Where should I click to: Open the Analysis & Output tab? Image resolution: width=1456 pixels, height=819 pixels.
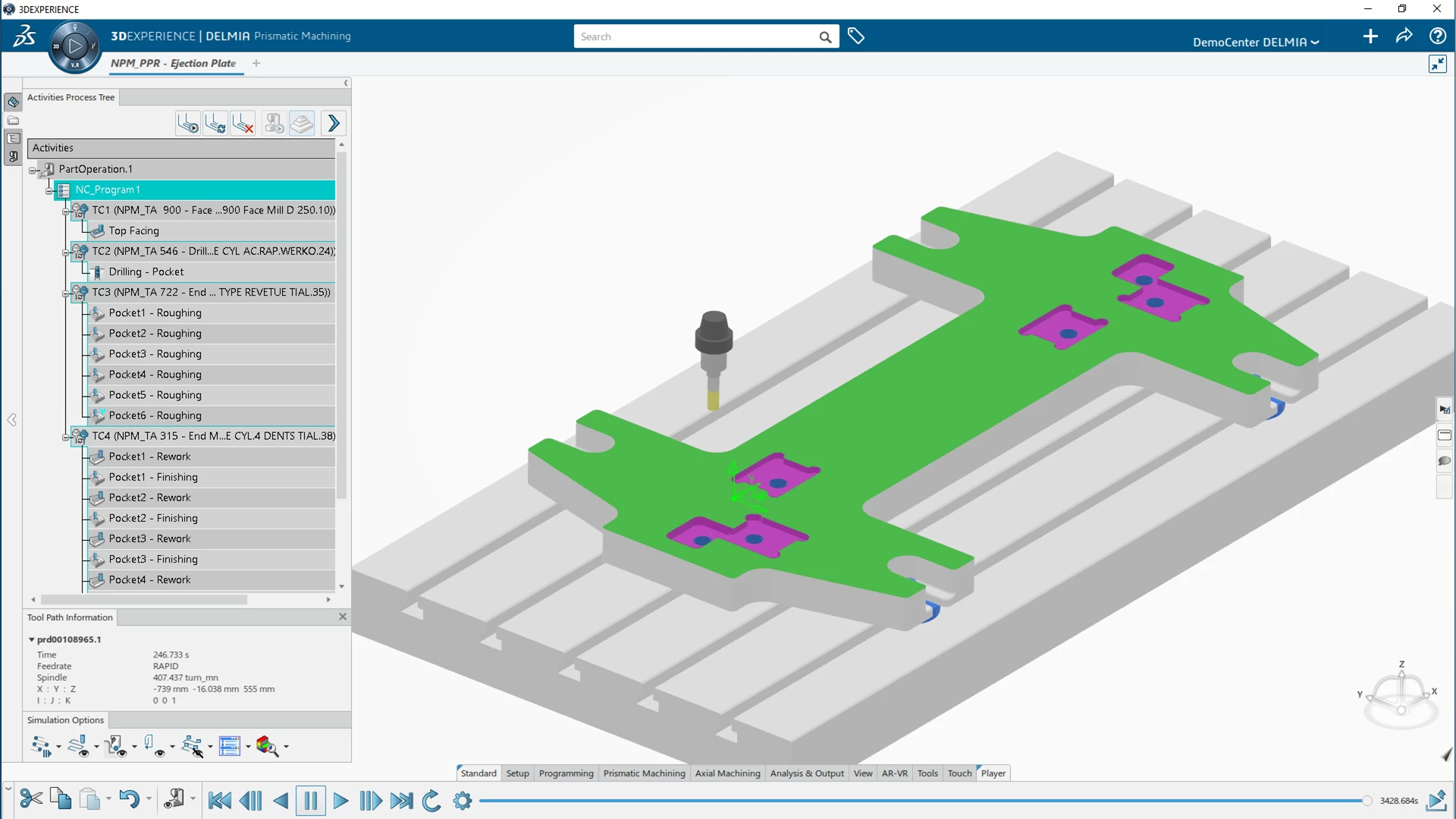[x=807, y=773]
